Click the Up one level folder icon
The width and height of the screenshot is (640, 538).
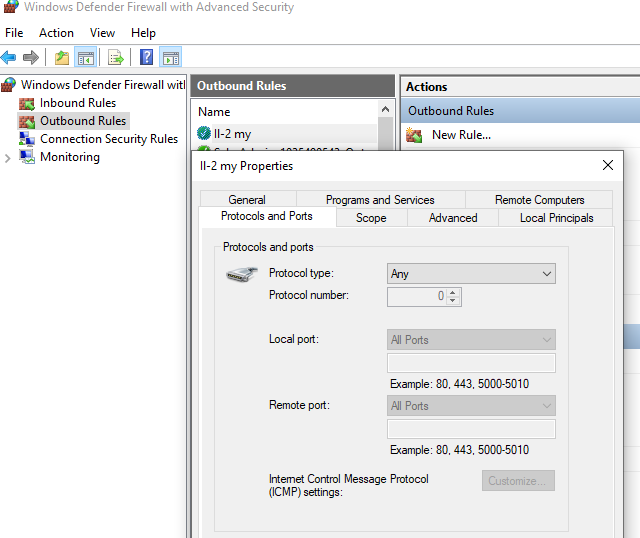(62, 57)
